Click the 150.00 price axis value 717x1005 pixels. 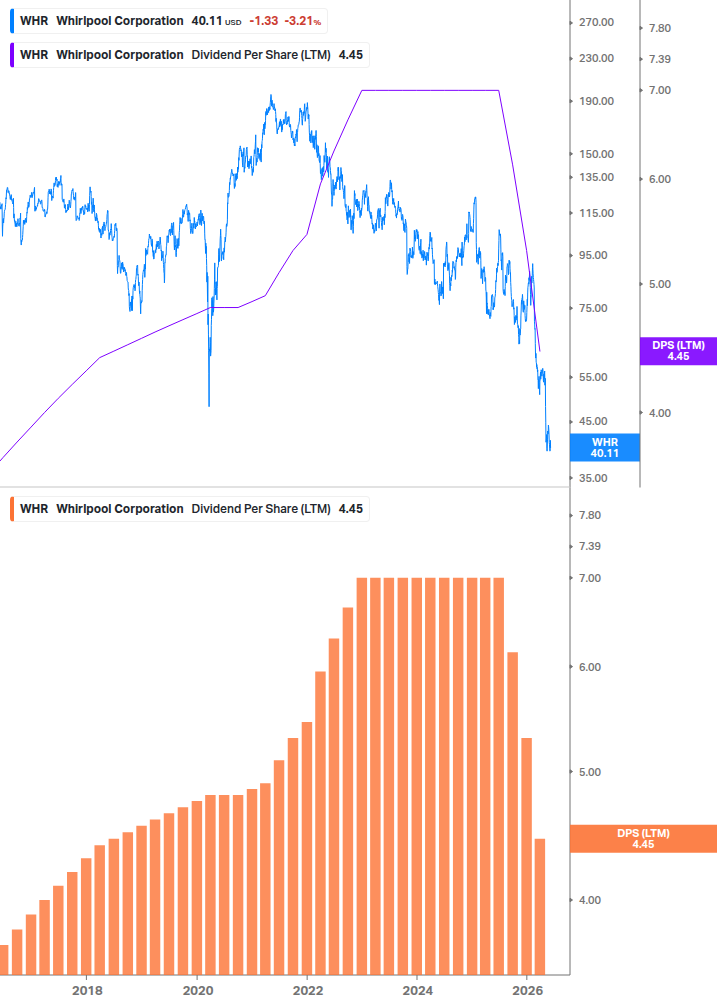[597, 154]
